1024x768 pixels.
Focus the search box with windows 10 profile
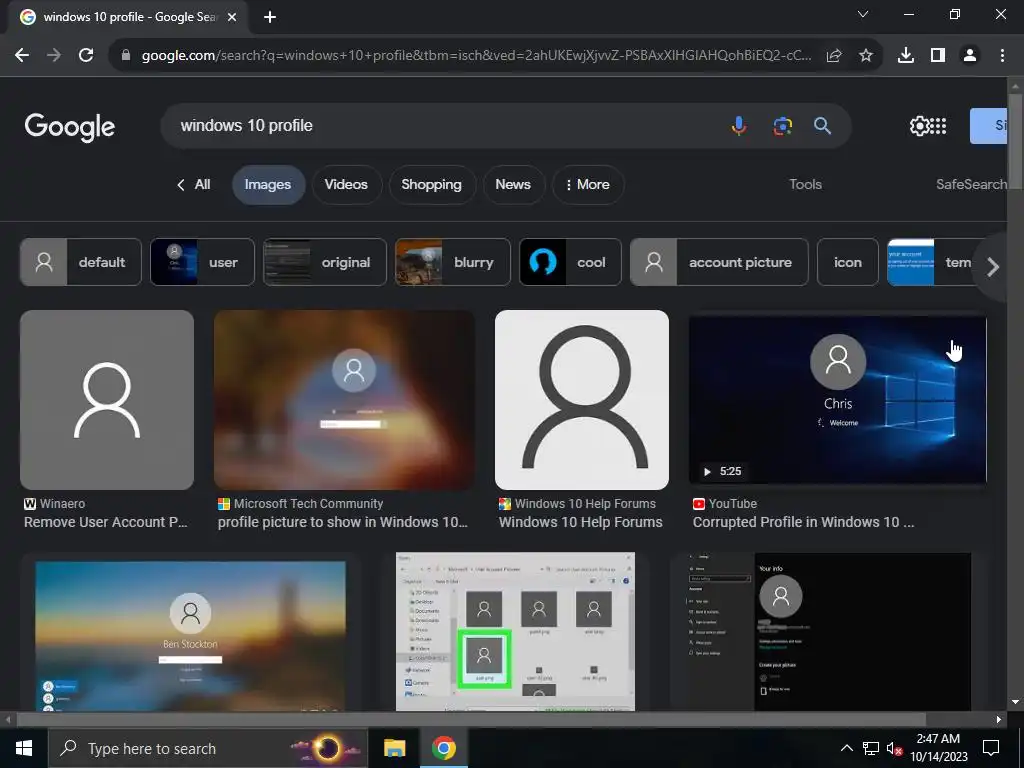tap(444, 125)
